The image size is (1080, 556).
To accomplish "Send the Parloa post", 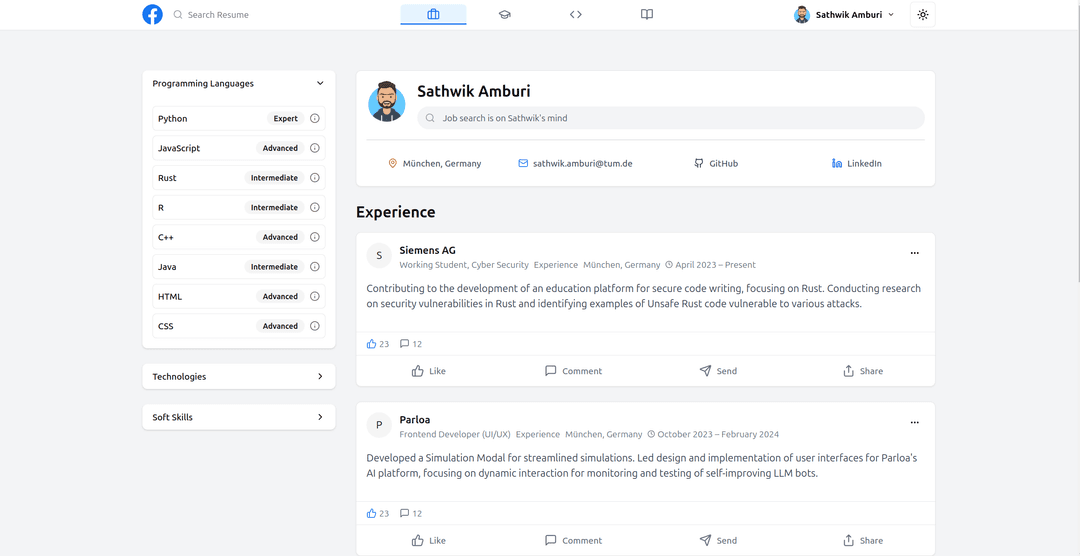I will pyautogui.click(x=718, y=540).
